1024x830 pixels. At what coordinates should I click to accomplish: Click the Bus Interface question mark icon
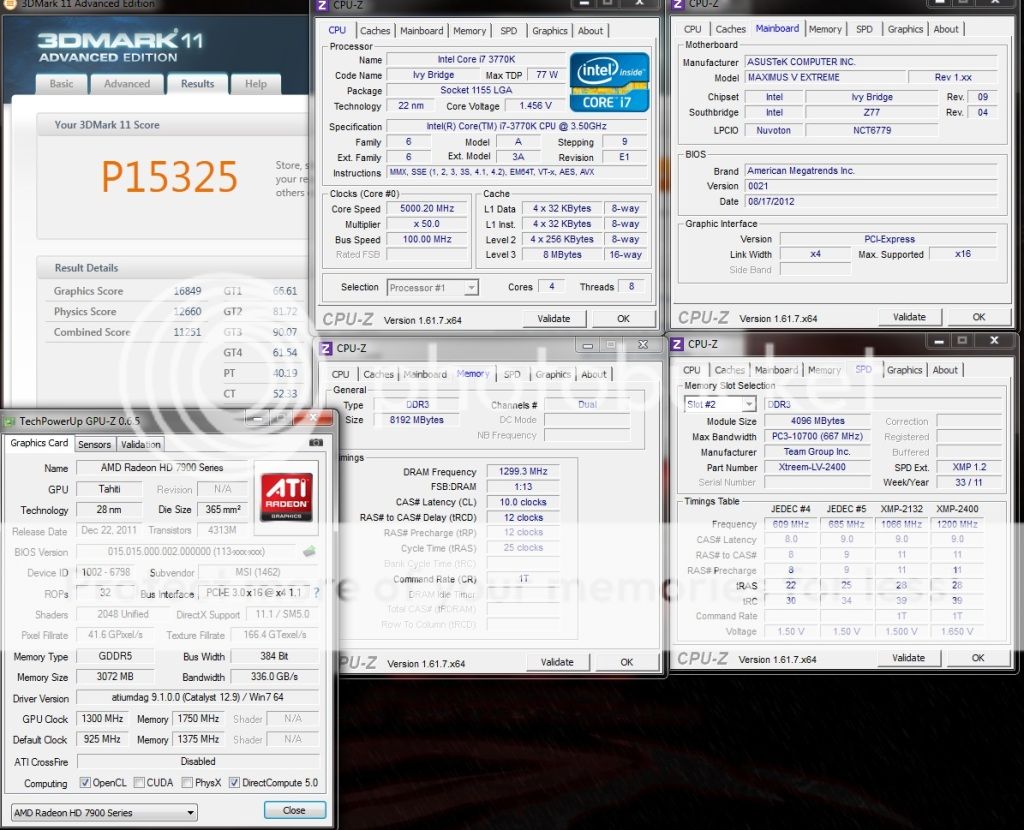317,593
